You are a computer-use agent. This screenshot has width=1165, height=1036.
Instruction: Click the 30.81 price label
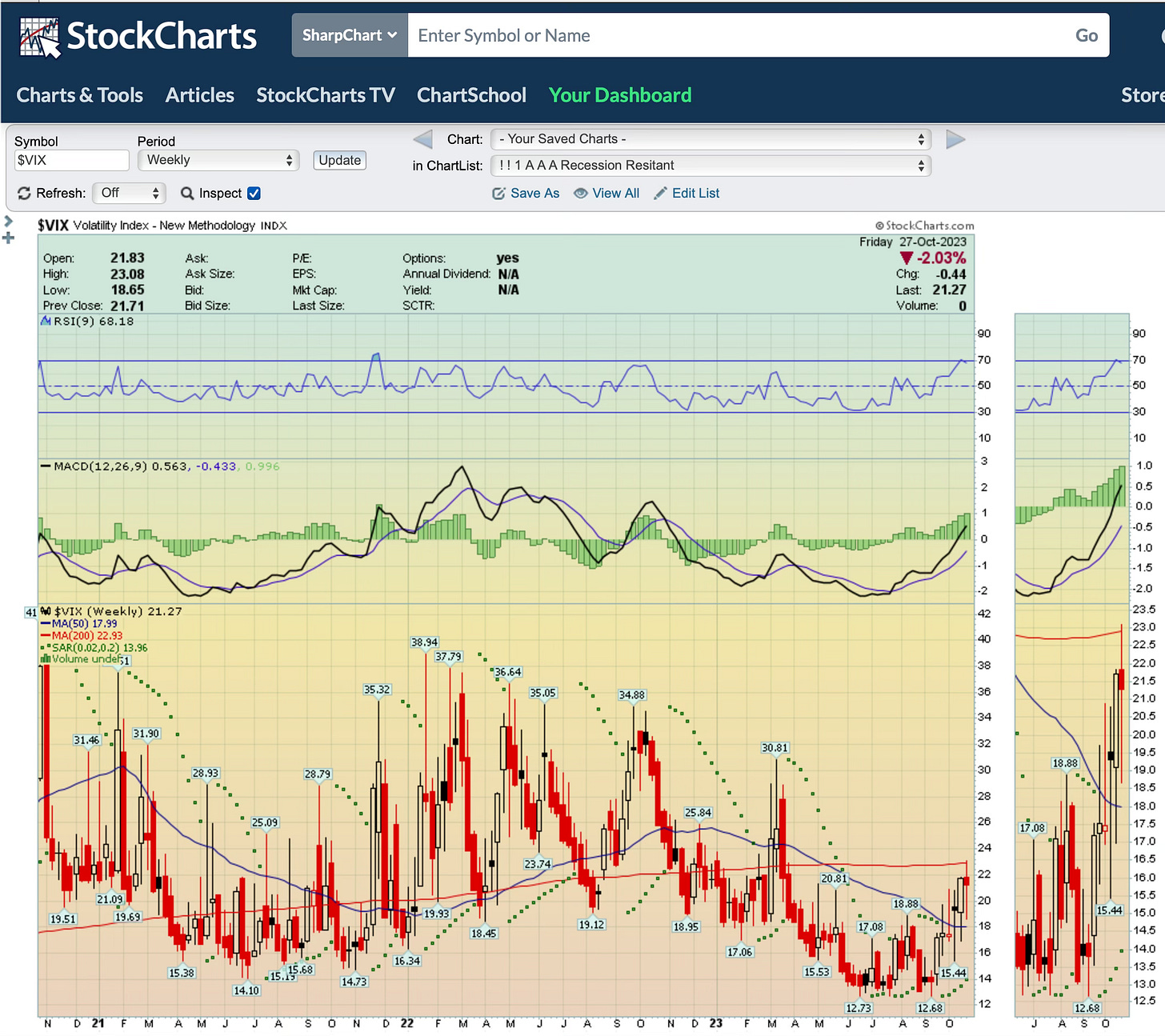(x=775, y=748)
